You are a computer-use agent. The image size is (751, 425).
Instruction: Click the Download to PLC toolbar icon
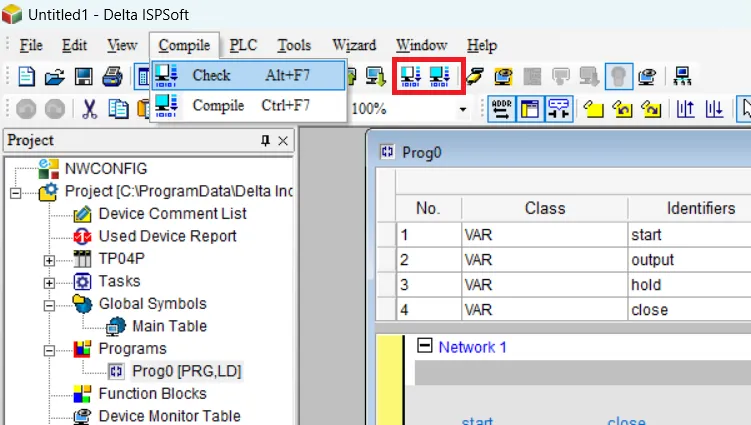pos(376,76)
